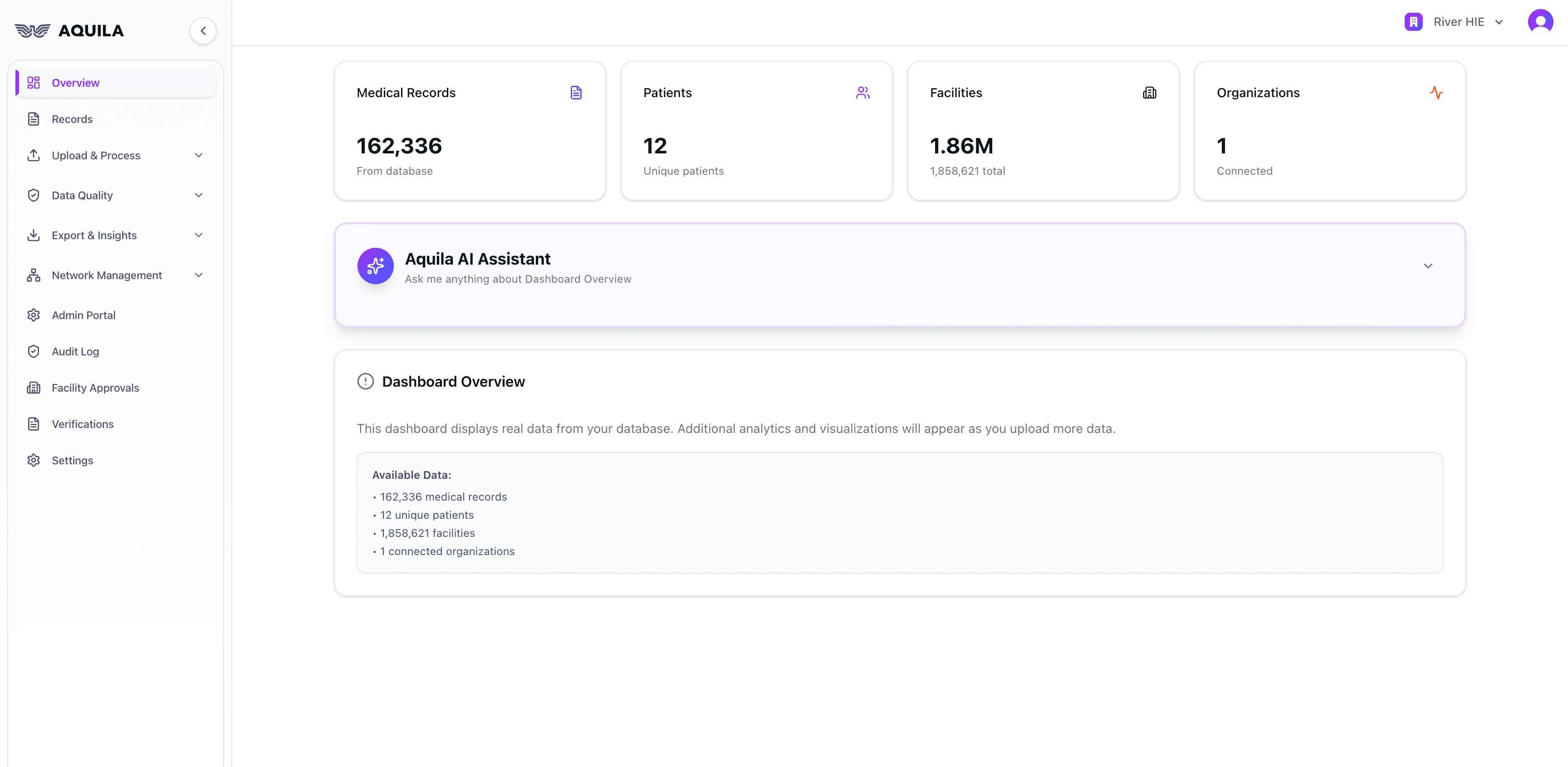Open Facility Approvals in the sidebar
The width and height of the screenshot is (1568, 767).
pos(95,388)
